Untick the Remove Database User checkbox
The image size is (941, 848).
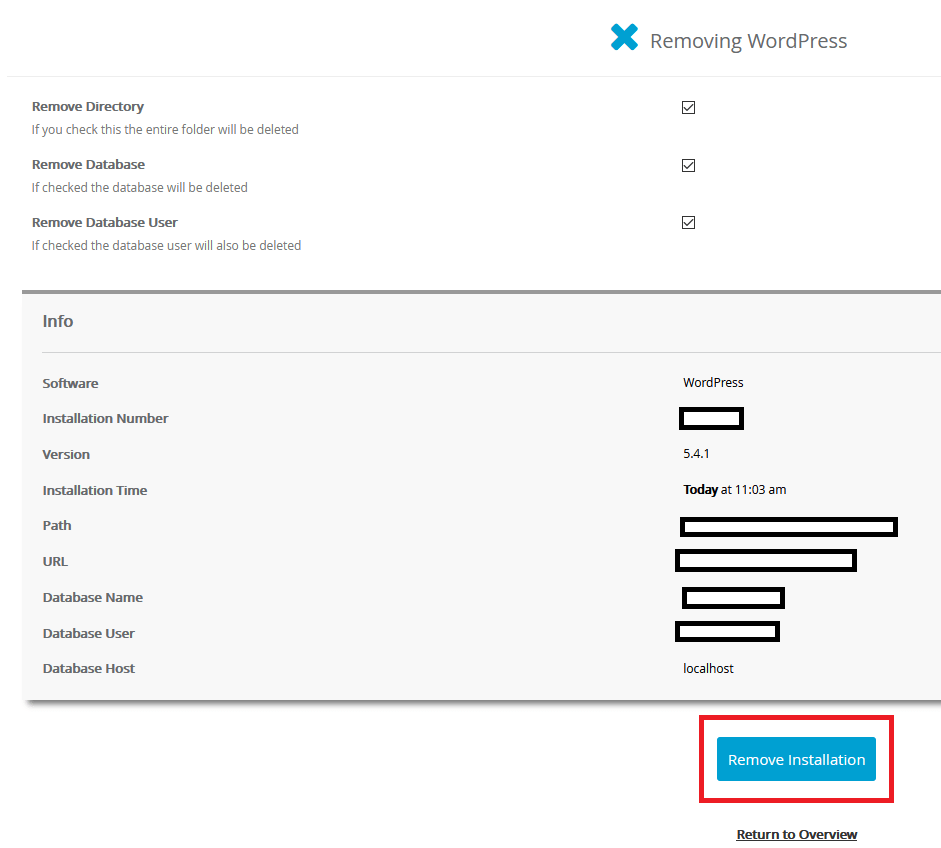pos(688,223)
